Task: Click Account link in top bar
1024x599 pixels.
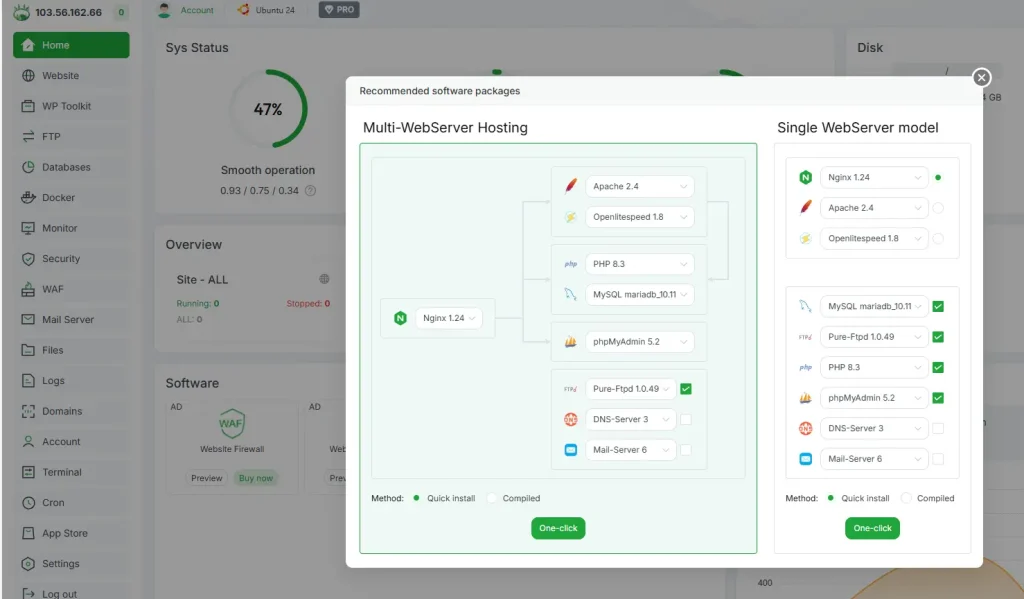Action: pos(197,10)
